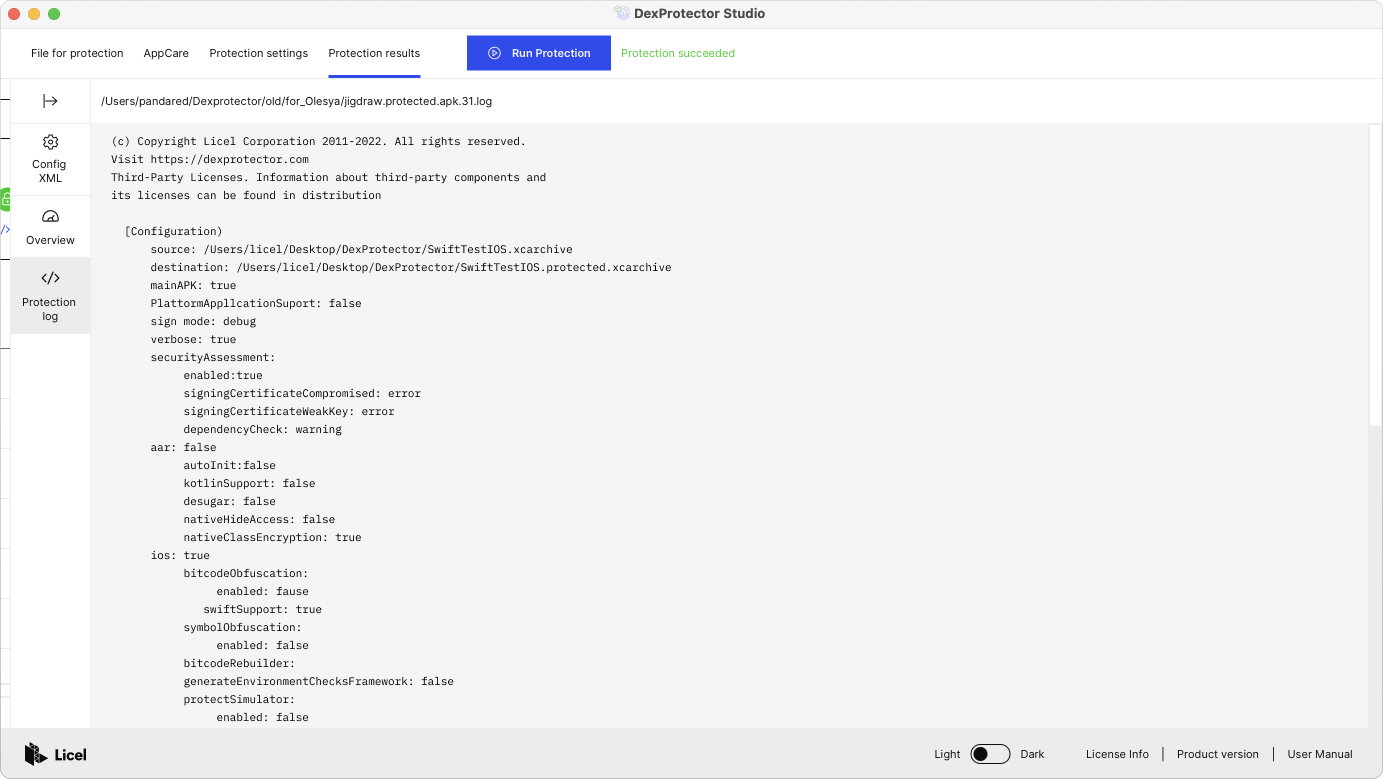Switch to AppCare tab
Image resolution: width=1383 pixels, height=779 pixels.
(x=166, y=53)
